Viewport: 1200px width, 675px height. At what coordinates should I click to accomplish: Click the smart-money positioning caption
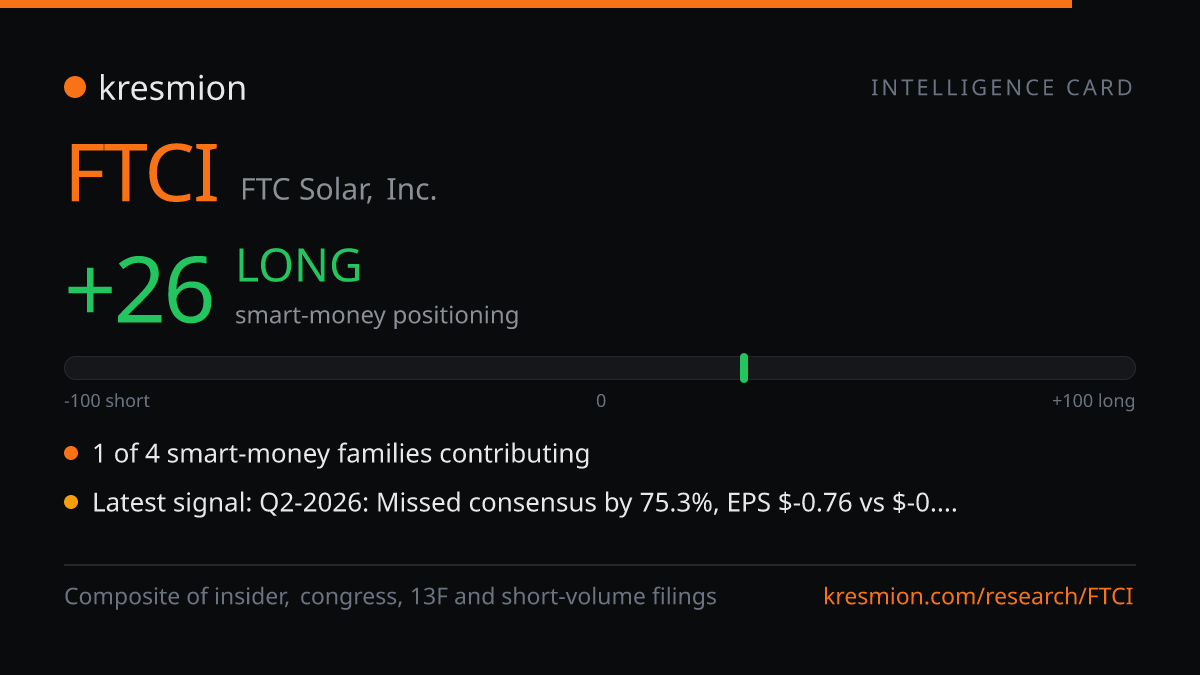[377, 315]
